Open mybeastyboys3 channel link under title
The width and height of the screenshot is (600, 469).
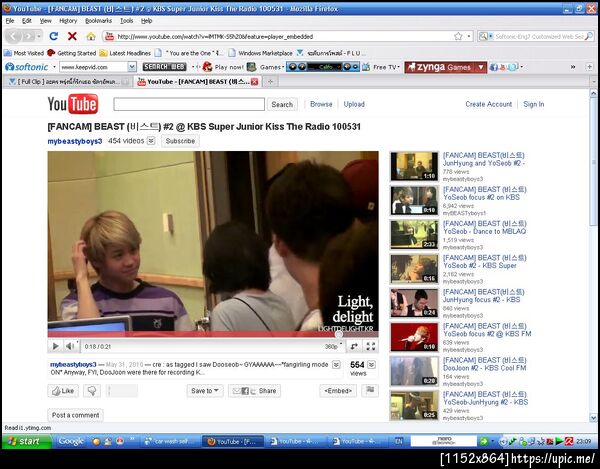[x=75, y=141]
